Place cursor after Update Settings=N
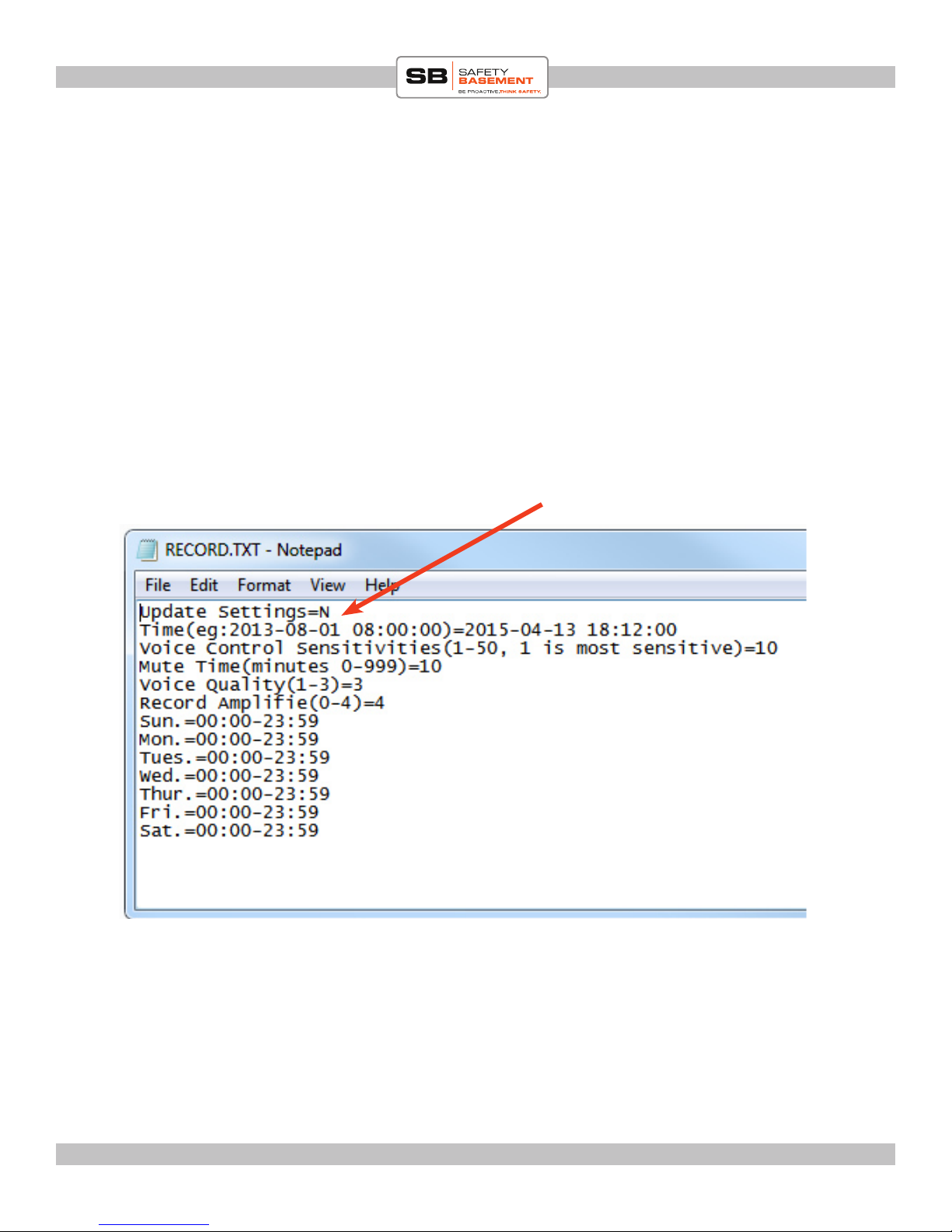 click(x=331, y=612)
